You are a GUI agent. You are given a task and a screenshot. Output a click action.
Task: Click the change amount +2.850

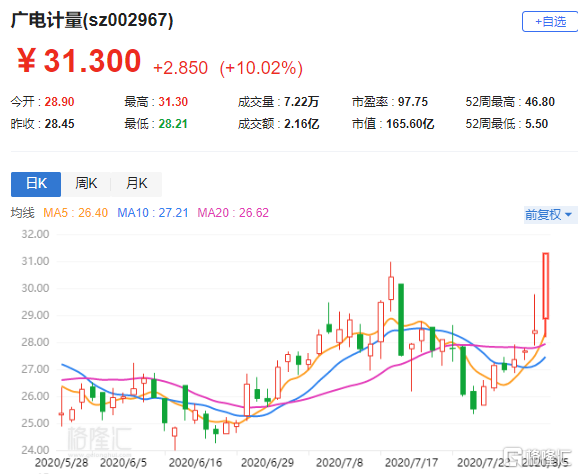181,68
